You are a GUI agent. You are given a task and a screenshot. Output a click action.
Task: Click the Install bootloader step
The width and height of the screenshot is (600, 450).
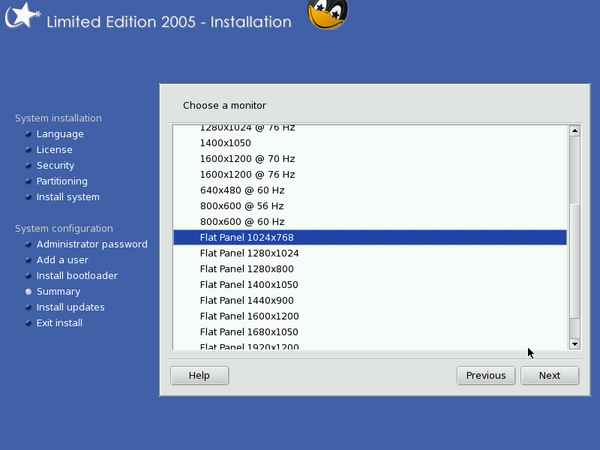pyautogui.click(x=77, y=276)
